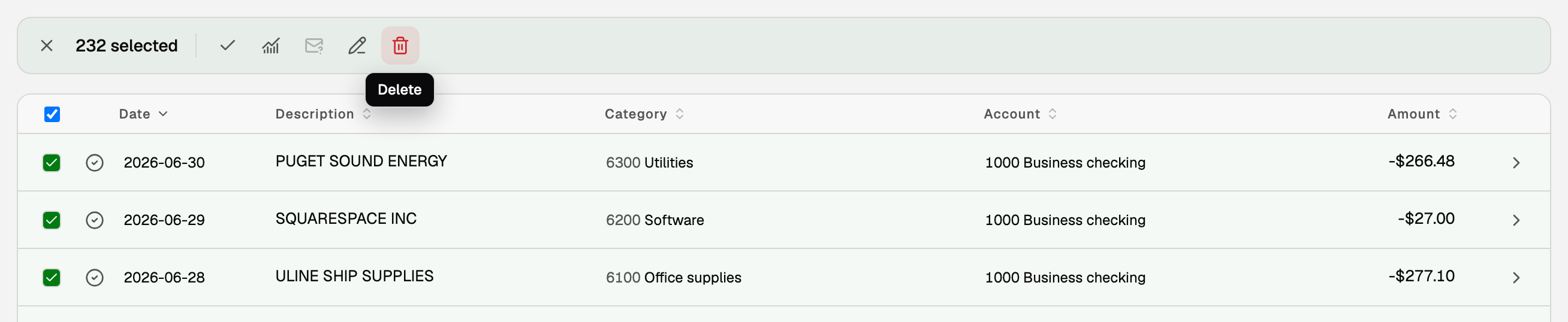The height and width of the screenshot is (322, 1568).
Task: Sort by the Date column header
Action: point(144,114)
